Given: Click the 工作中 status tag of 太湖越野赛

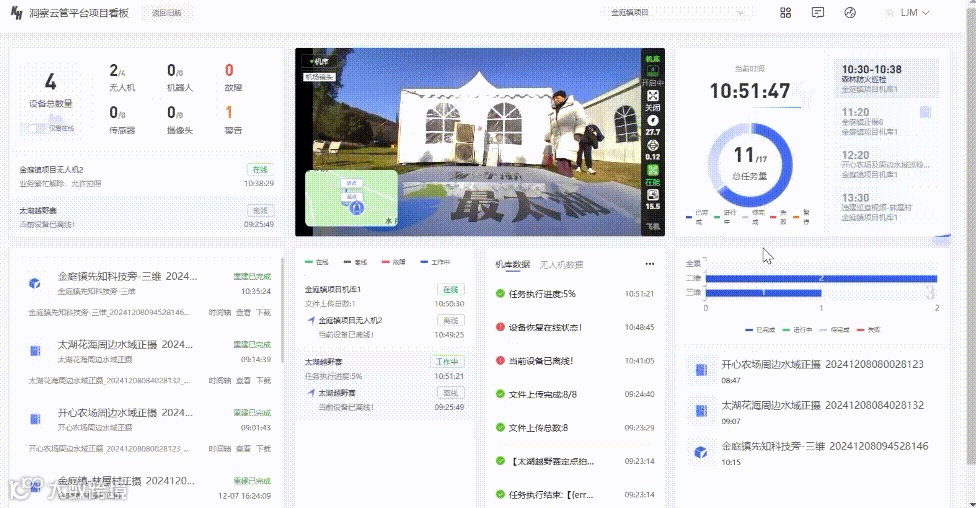Looking at the screenshot, I should pos(447,362).
